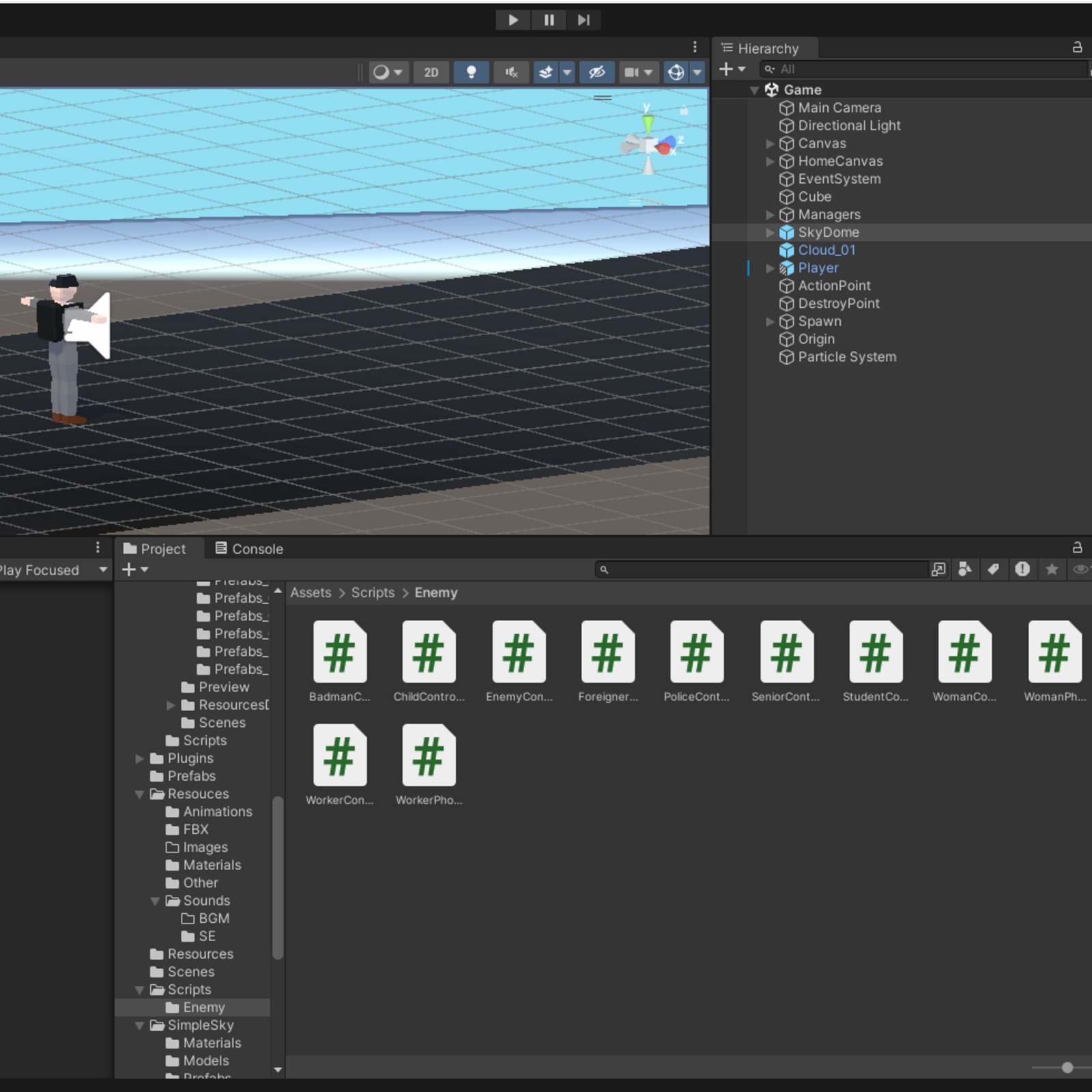Screen dimensions: 1092x1092
Task: Expand the HomeCanvas object
Action: click(x=770, y=161)
